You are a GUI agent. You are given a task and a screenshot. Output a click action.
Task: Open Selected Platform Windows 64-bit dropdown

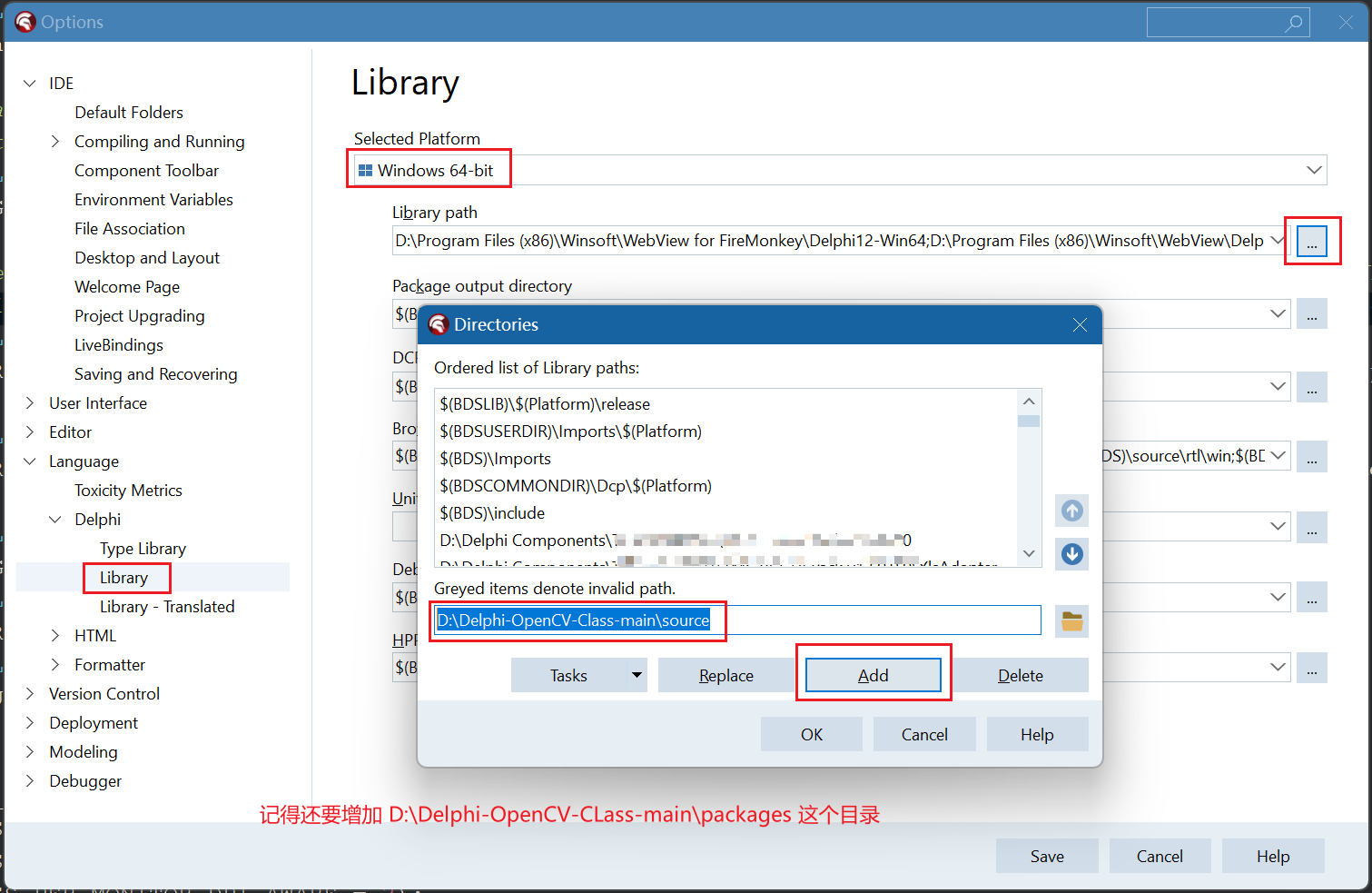(x=840, y=170)
